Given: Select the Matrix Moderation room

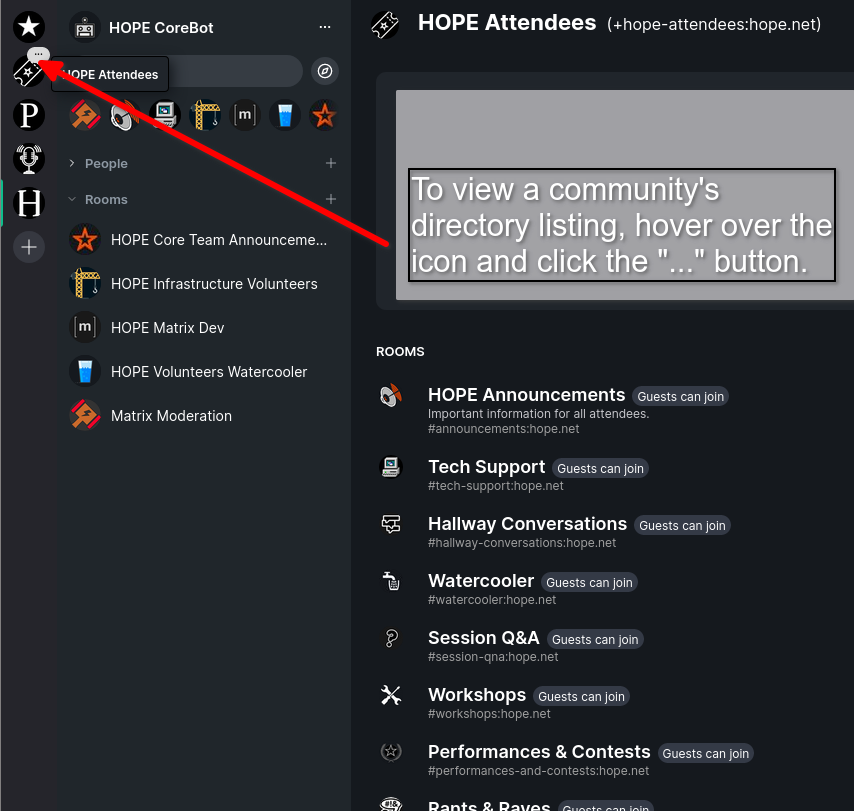Looking at the screenshot, I should click(x=171, y=416).
